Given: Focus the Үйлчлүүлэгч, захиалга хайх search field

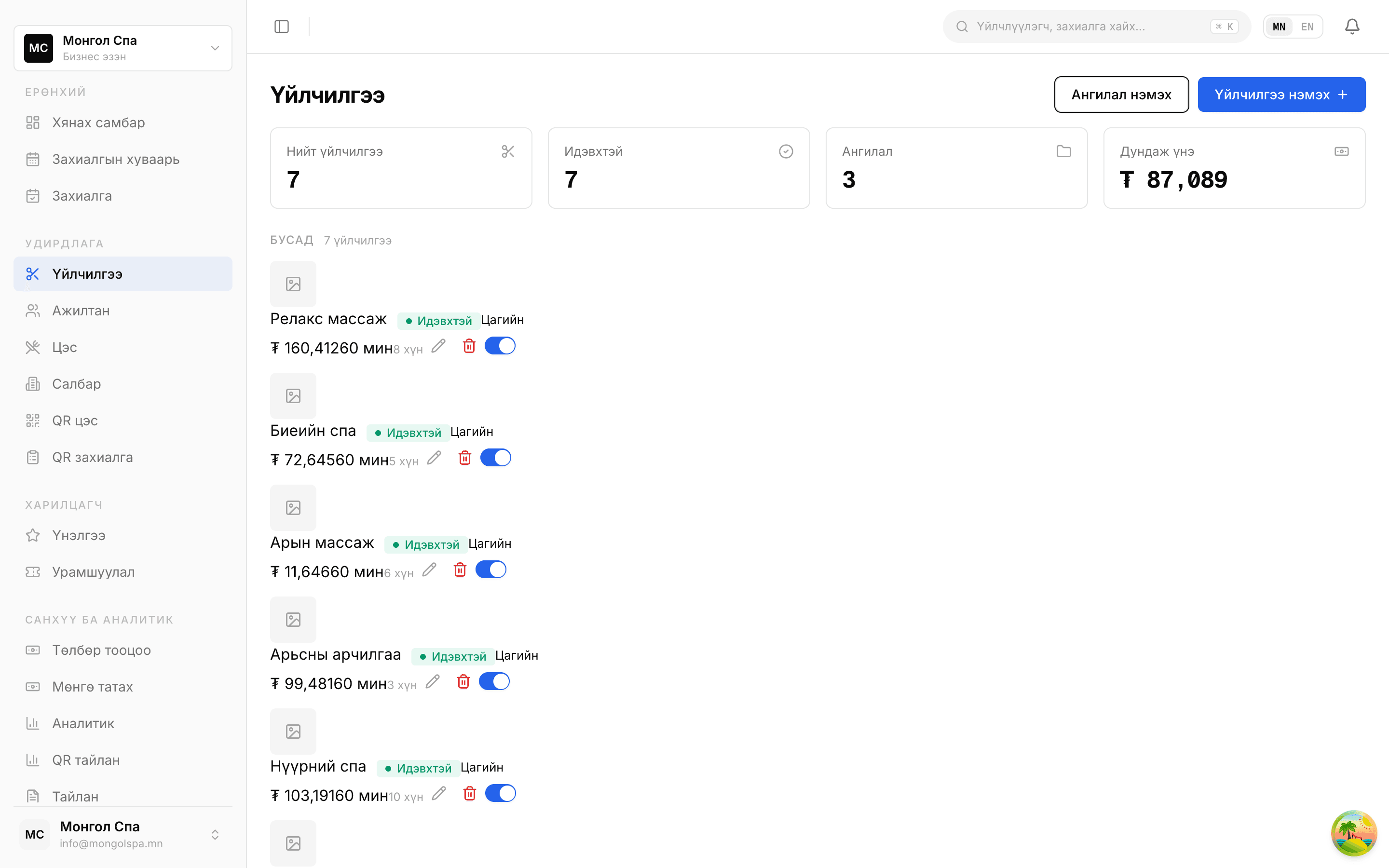Looking at the screenshot, I should pyautogui.click(x=1096, y=27).
